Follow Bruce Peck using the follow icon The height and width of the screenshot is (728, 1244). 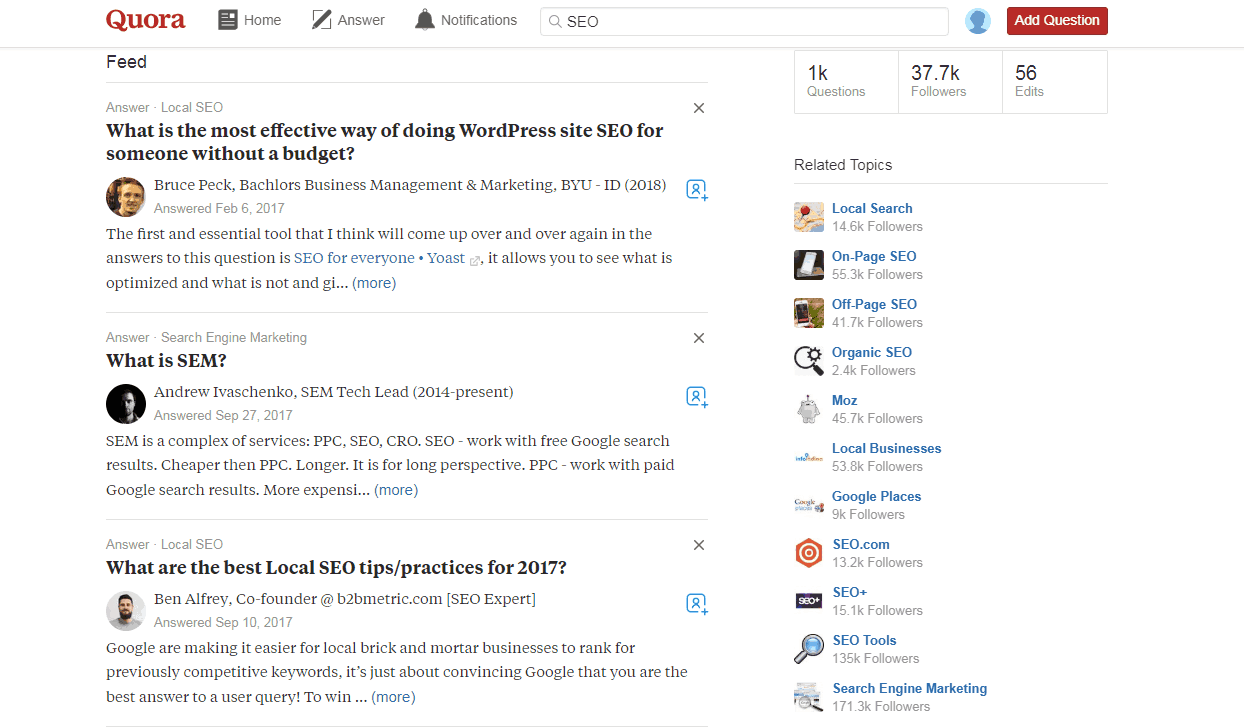coord(697,190)
